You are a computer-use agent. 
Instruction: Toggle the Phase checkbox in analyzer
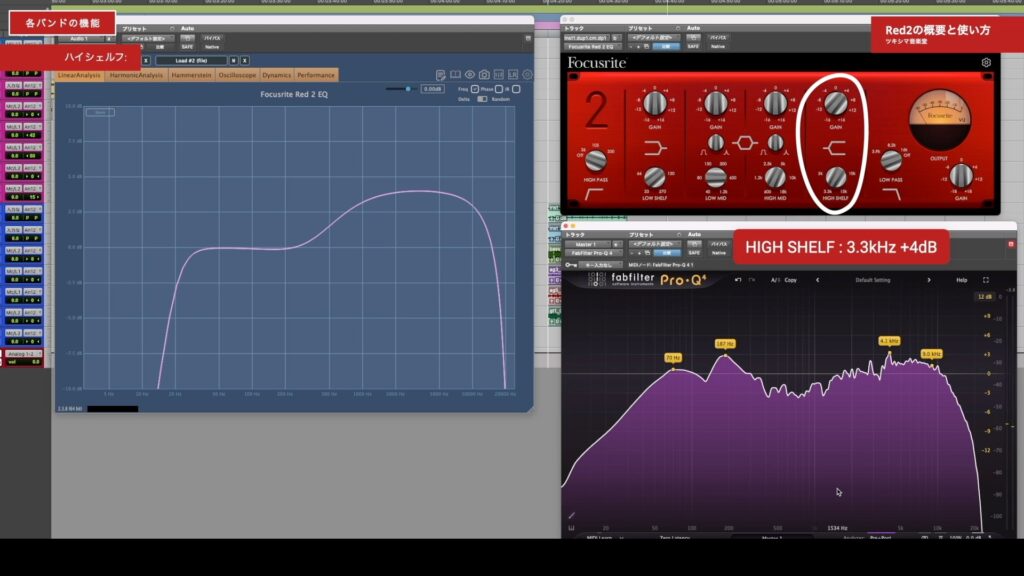click(x=498, y=89)
